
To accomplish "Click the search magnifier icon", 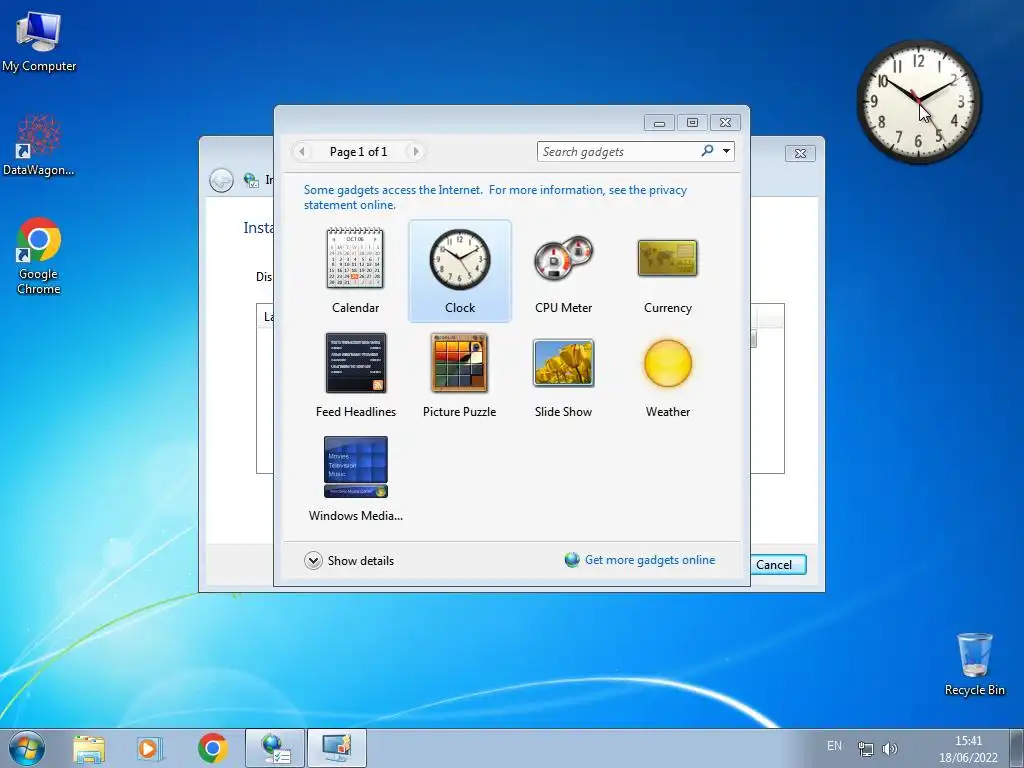I will (707, 151).
